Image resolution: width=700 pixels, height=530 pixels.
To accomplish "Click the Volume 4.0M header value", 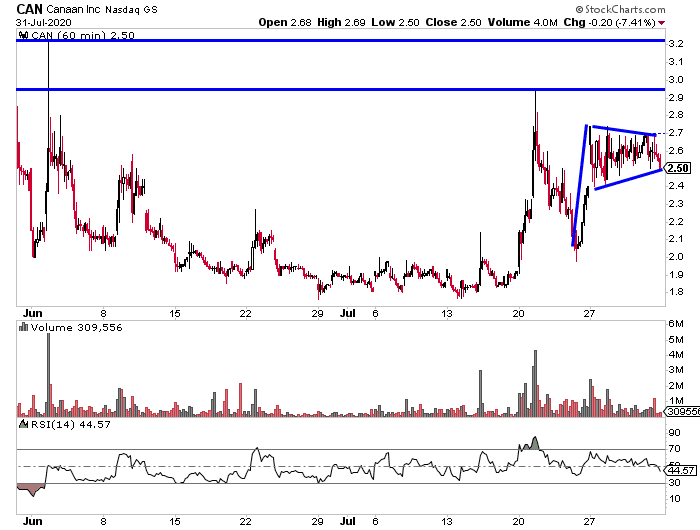I will coord(522,22).
